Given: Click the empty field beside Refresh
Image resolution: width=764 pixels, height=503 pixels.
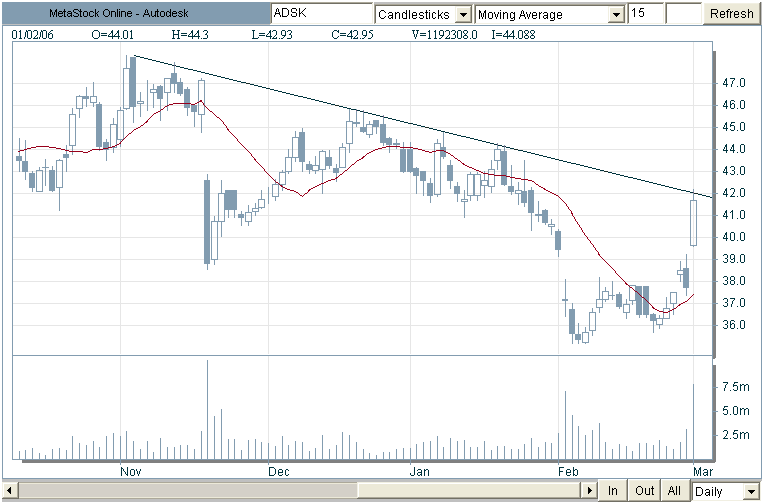Looking at the screenshot, I should point(684,14).
